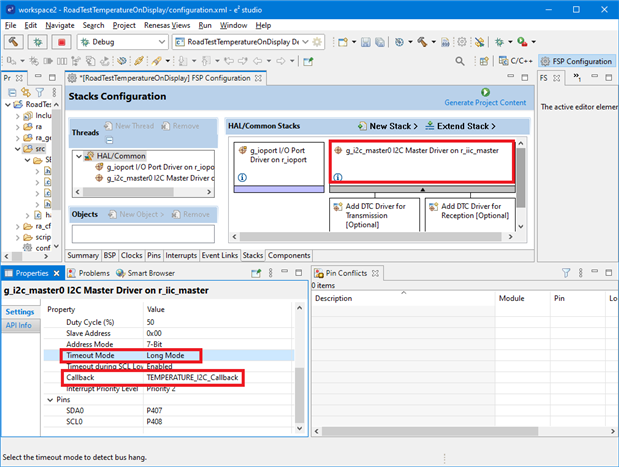
Task: Collapse the Pins section in Properties
Action: click(x=53, y=398)
